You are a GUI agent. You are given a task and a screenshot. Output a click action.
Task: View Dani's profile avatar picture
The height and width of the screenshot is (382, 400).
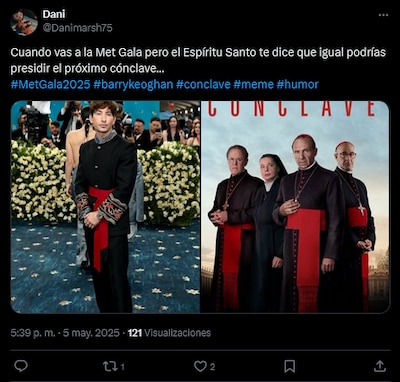pyautogui.click(x=24, y=22)
